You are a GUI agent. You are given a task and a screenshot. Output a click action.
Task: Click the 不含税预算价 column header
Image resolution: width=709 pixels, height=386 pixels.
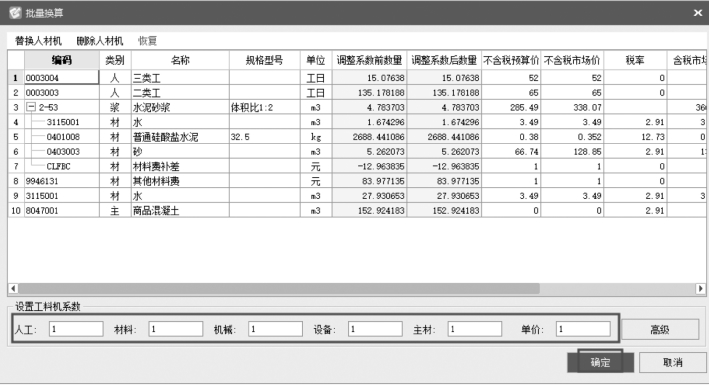511,60
